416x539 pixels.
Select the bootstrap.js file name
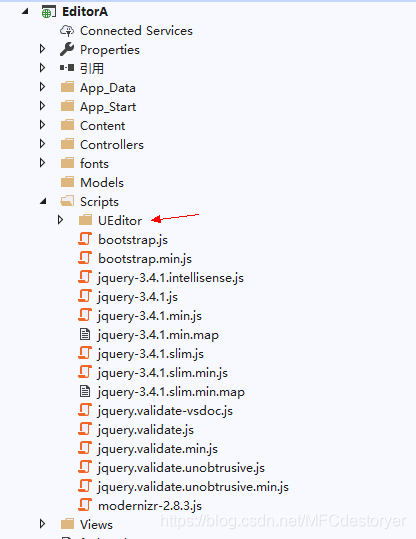tap(133, 240)
